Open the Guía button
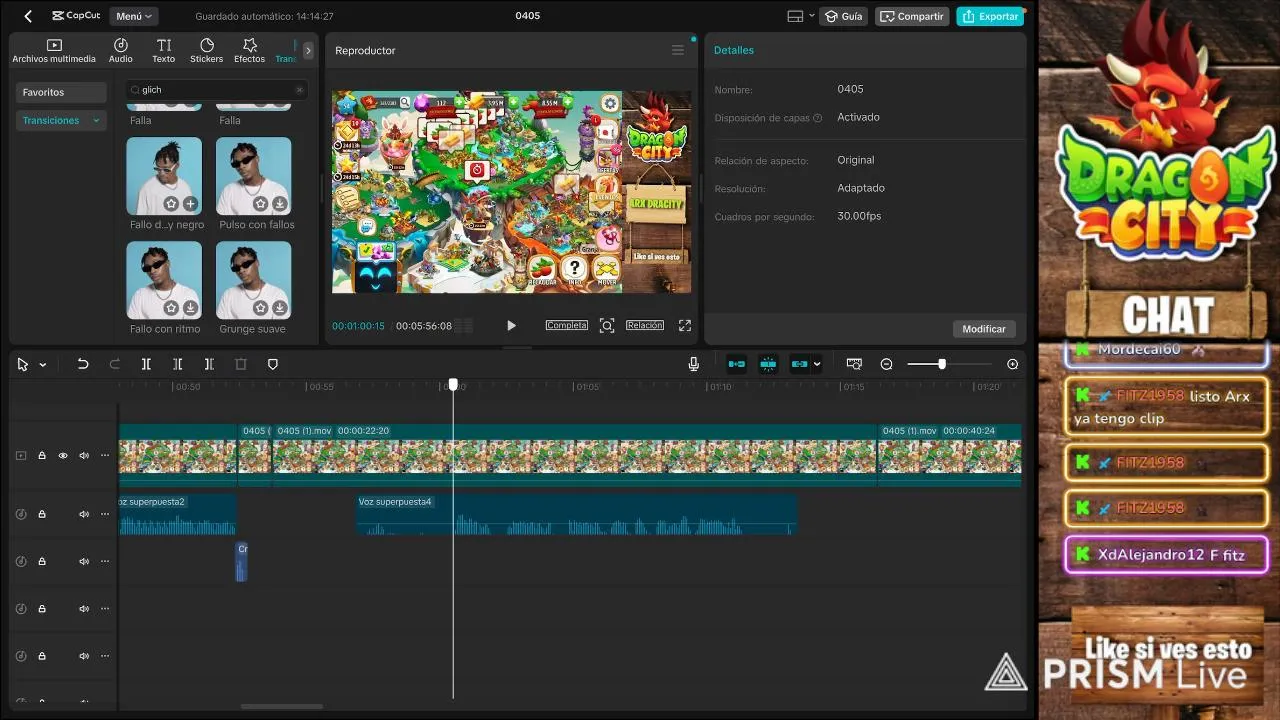 [843, 16]
